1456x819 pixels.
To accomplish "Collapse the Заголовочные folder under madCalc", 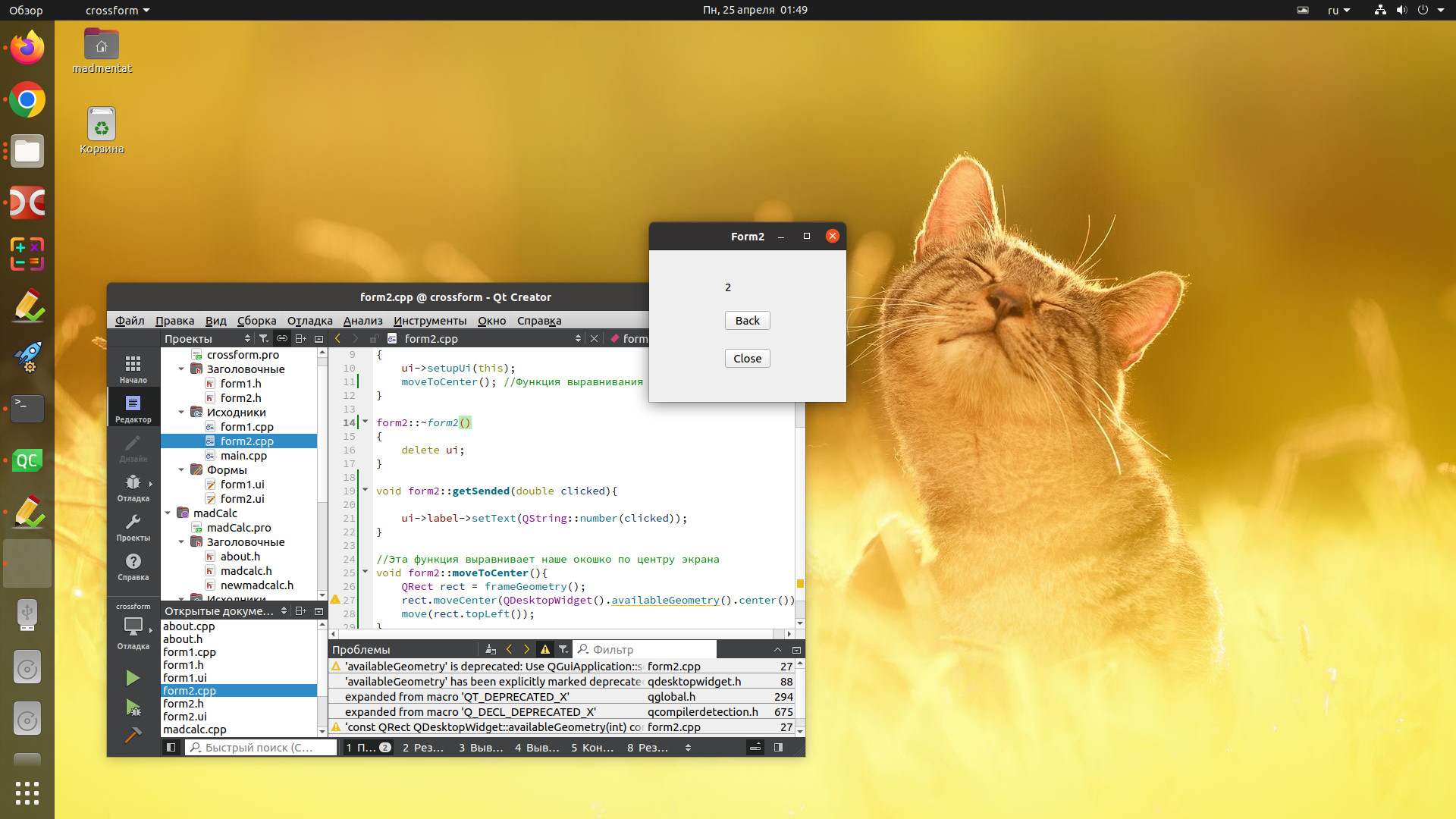I will [181, 542].
